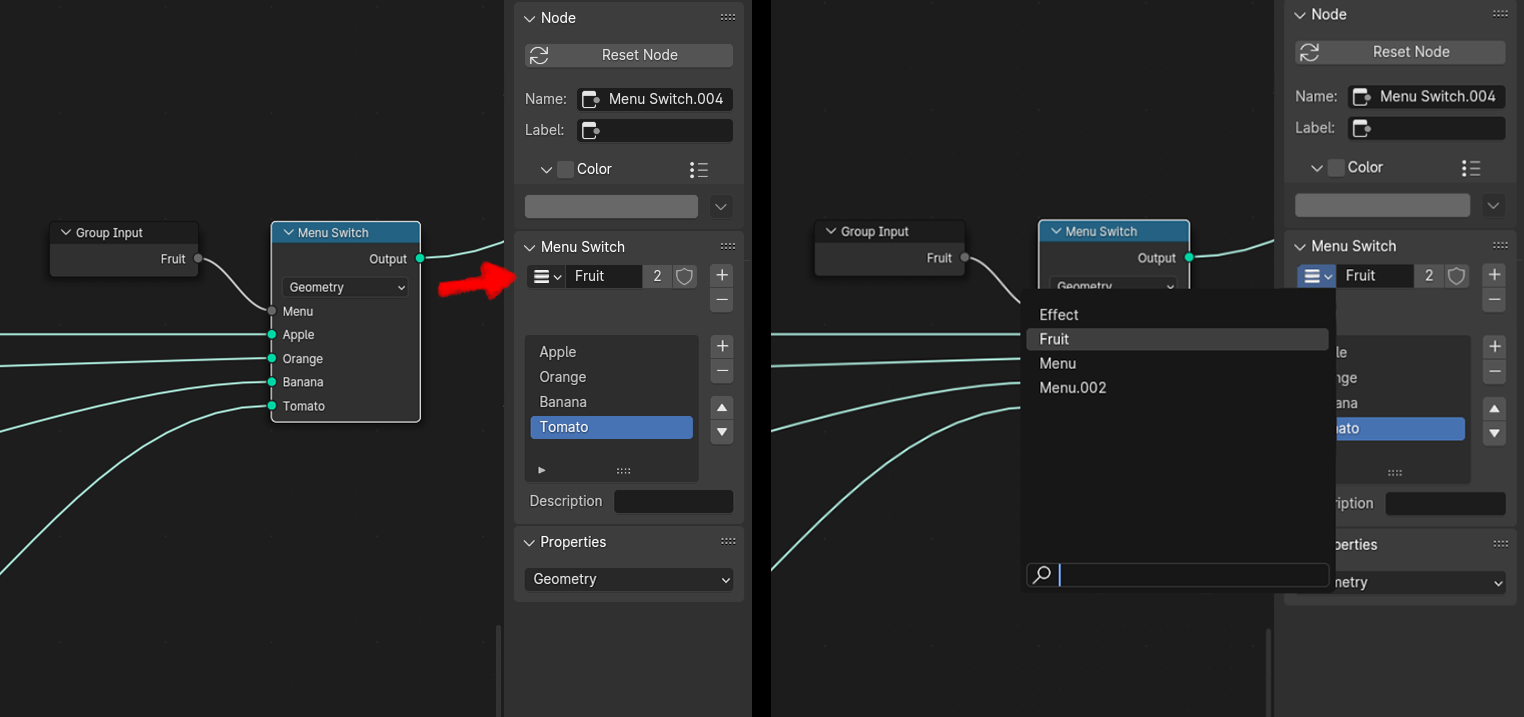Move Tomato item down, left screenshot
This screenshot has height=717, width=1524.
coord(722,433)
